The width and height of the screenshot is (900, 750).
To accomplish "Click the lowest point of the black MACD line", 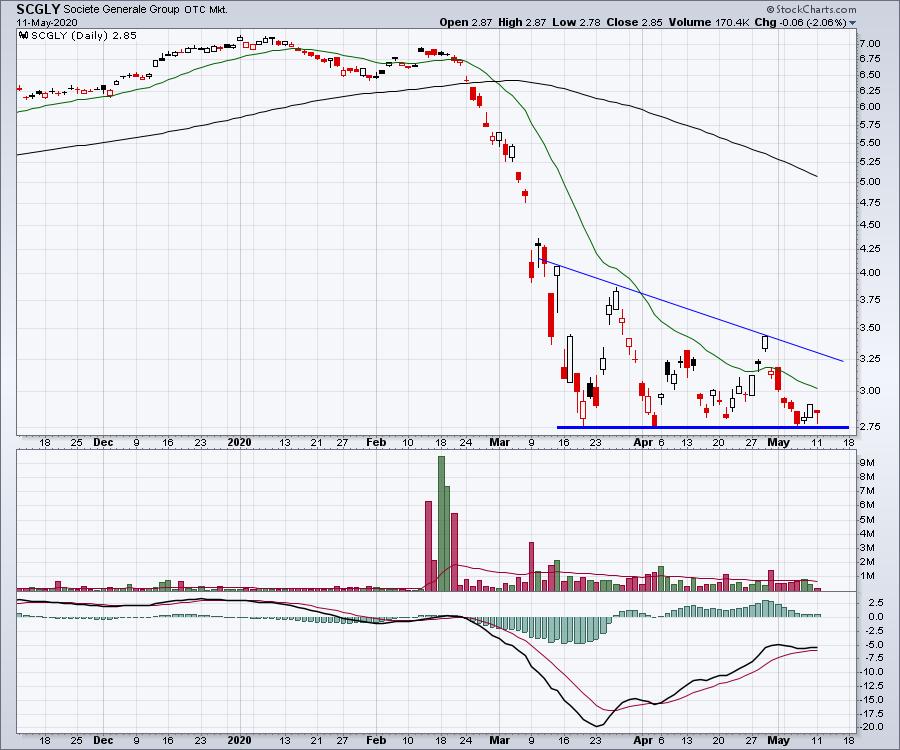I will click(596, 725).
